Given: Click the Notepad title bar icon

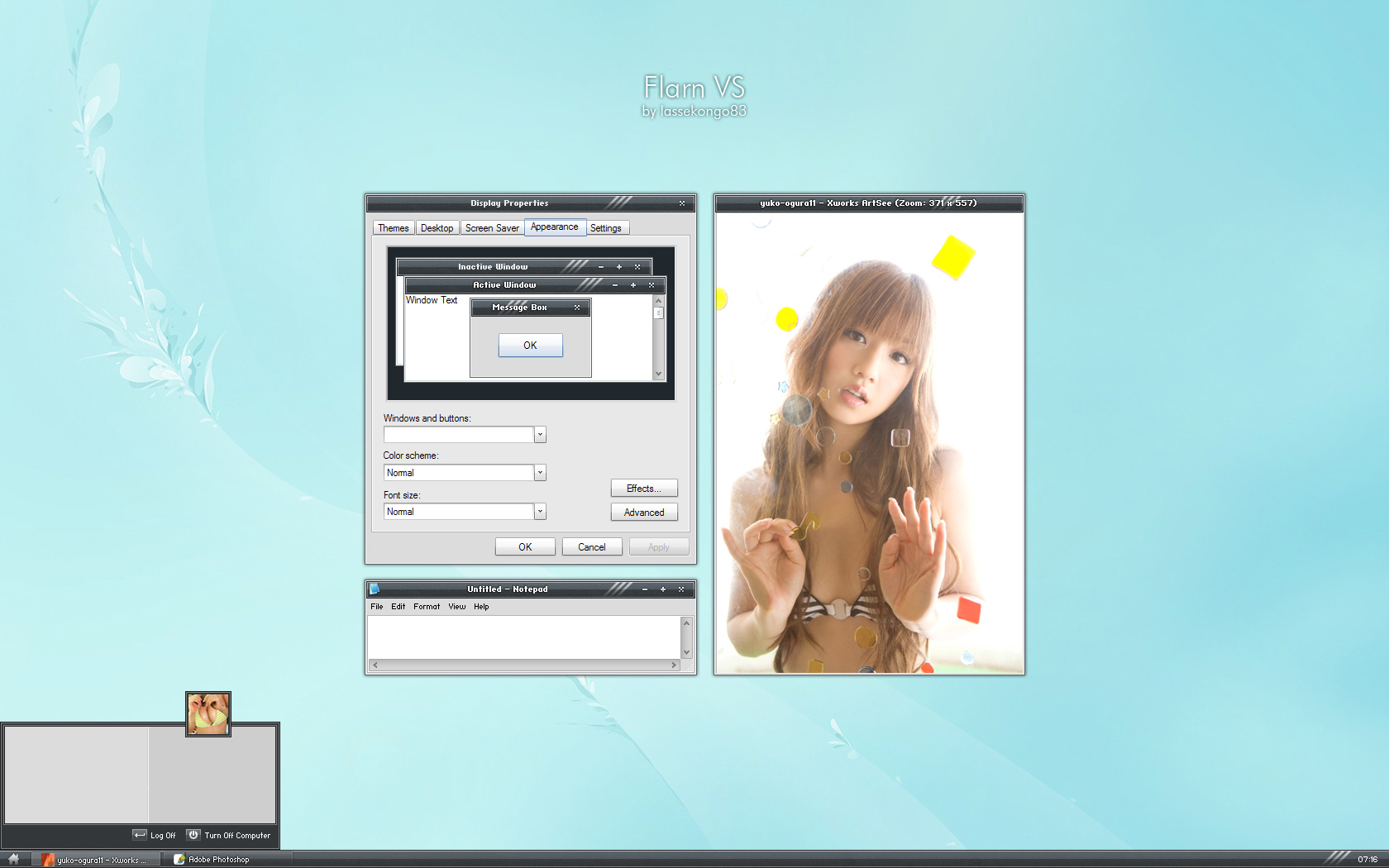Looking at the screenshot, I should [375, 589].
